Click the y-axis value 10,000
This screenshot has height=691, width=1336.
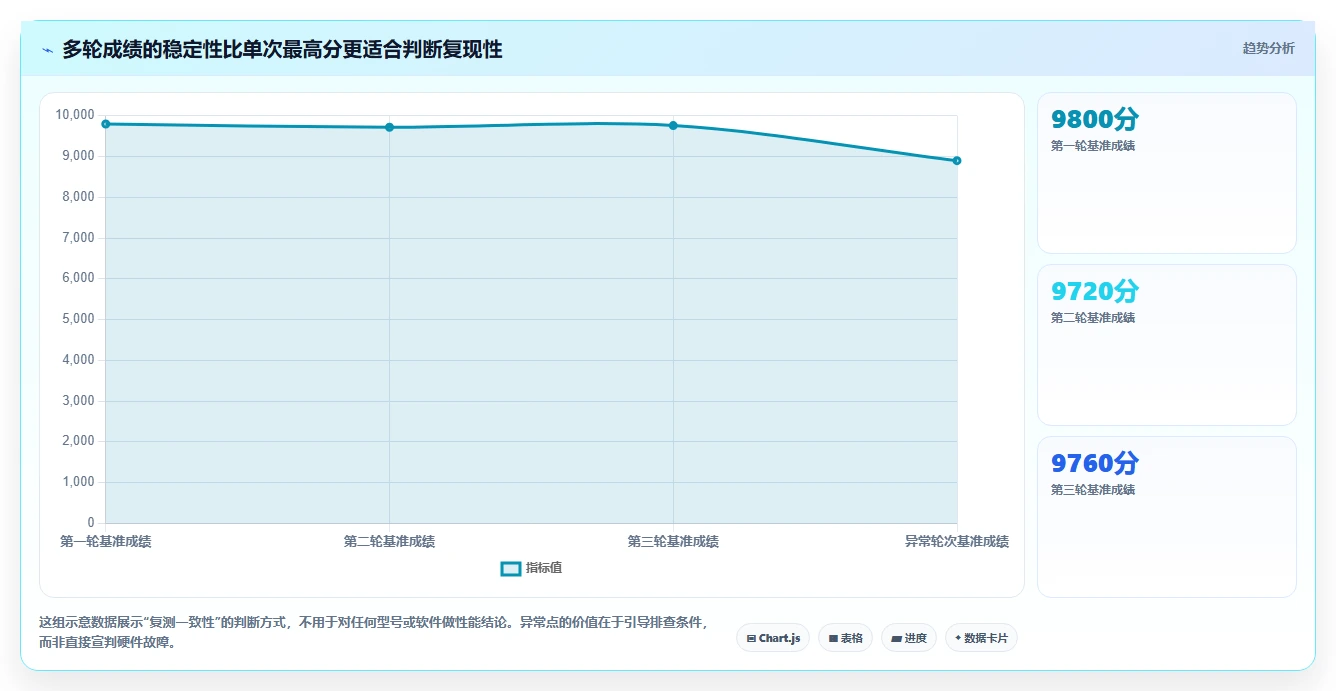(75, 115)
